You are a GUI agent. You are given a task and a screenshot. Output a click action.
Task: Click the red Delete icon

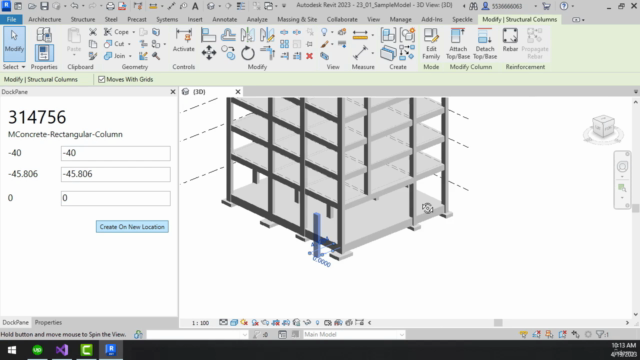(x=309, y=56)
